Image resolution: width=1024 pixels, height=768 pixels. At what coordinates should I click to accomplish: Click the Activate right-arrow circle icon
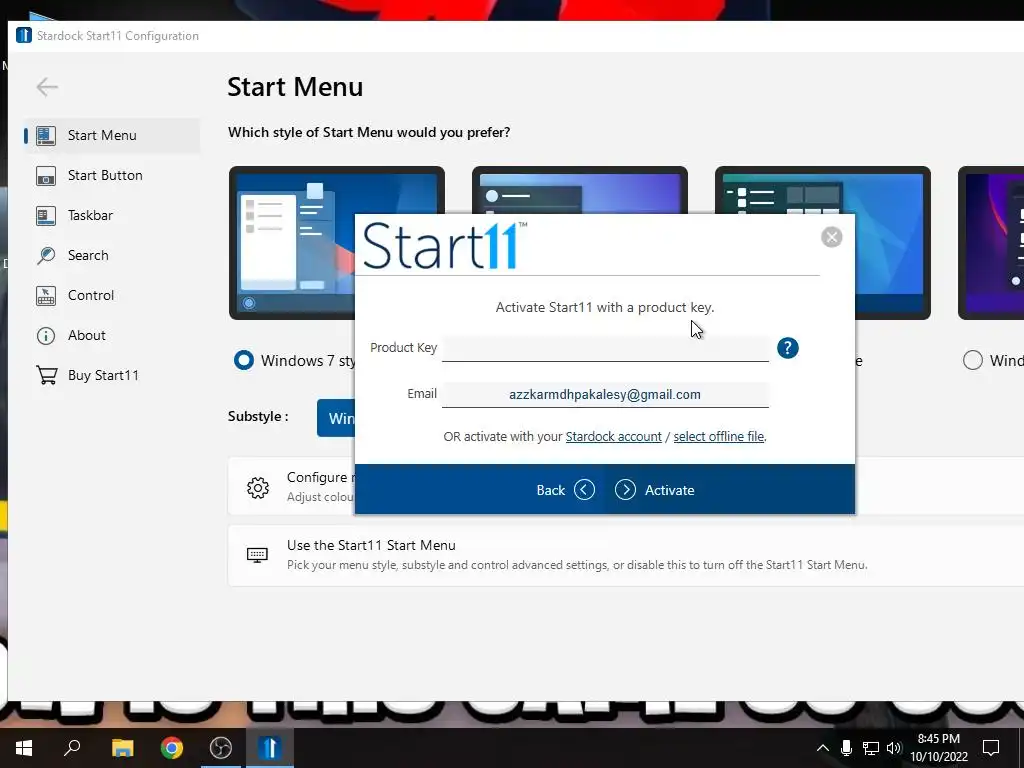625,490
